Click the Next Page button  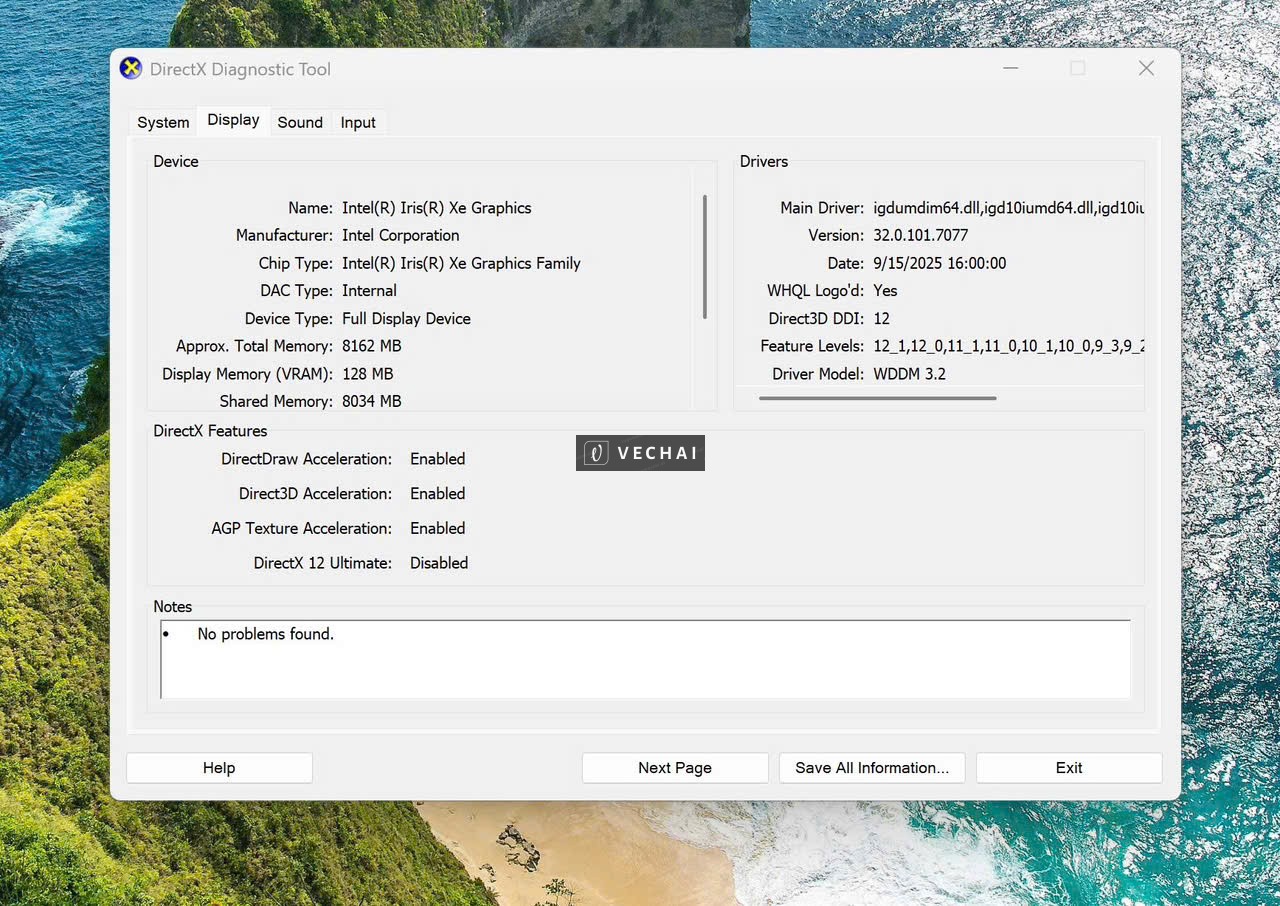tap(675, 768)
